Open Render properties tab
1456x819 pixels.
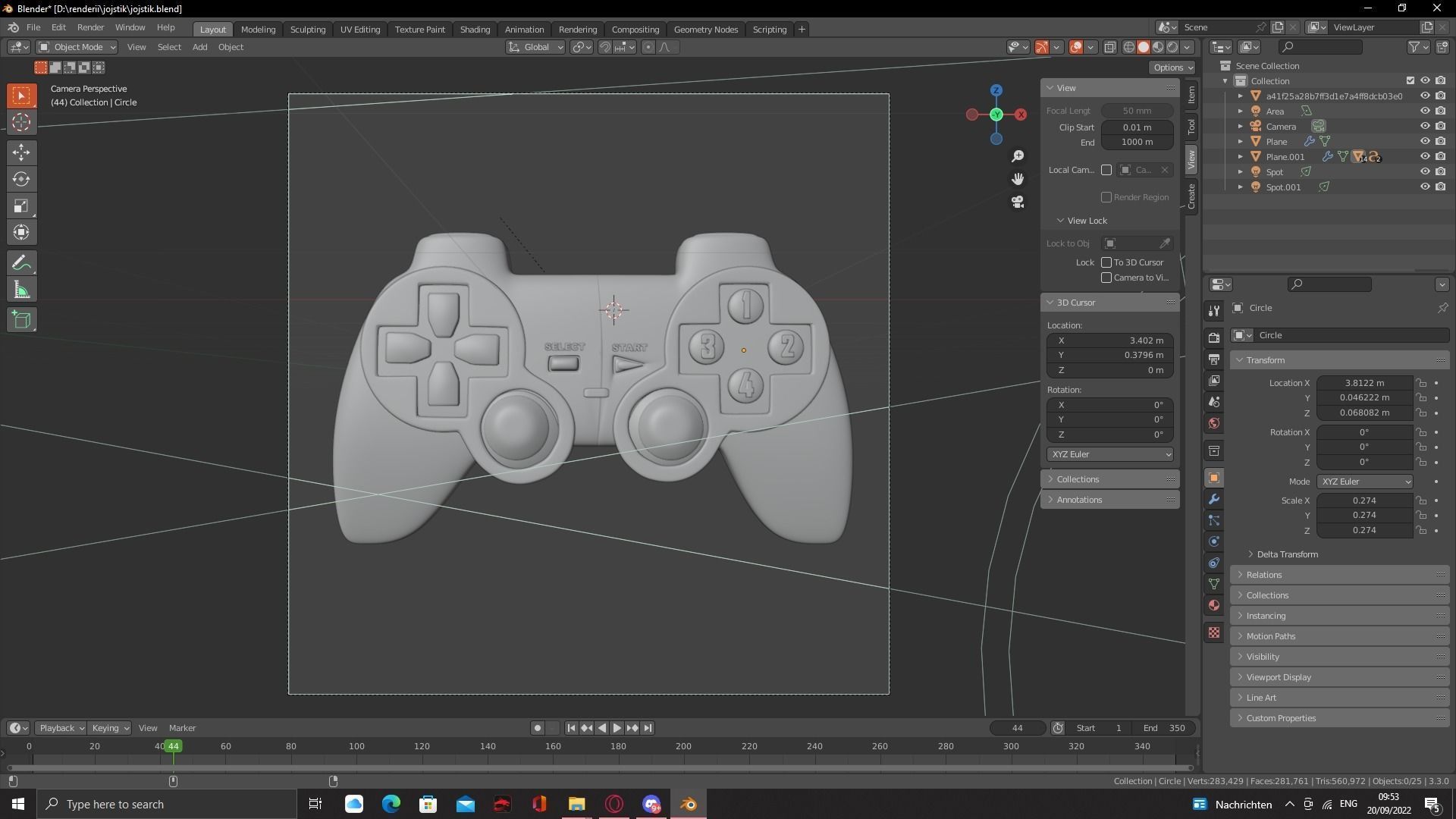pos(1214,338)
